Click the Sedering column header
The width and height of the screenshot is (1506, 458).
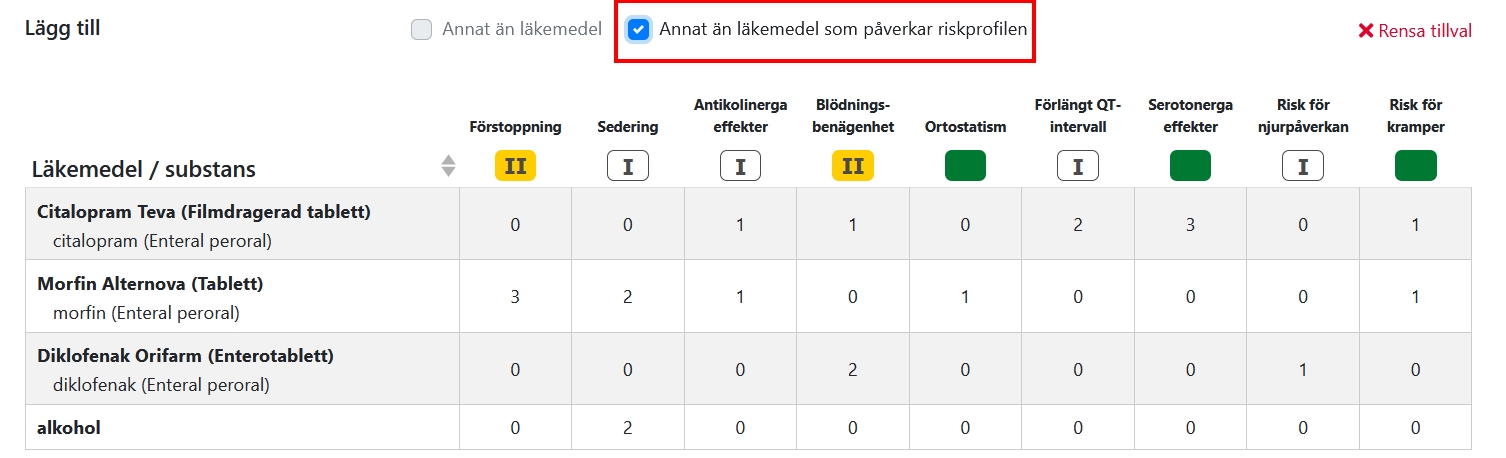pyautogui.click(x=628, y=127)
